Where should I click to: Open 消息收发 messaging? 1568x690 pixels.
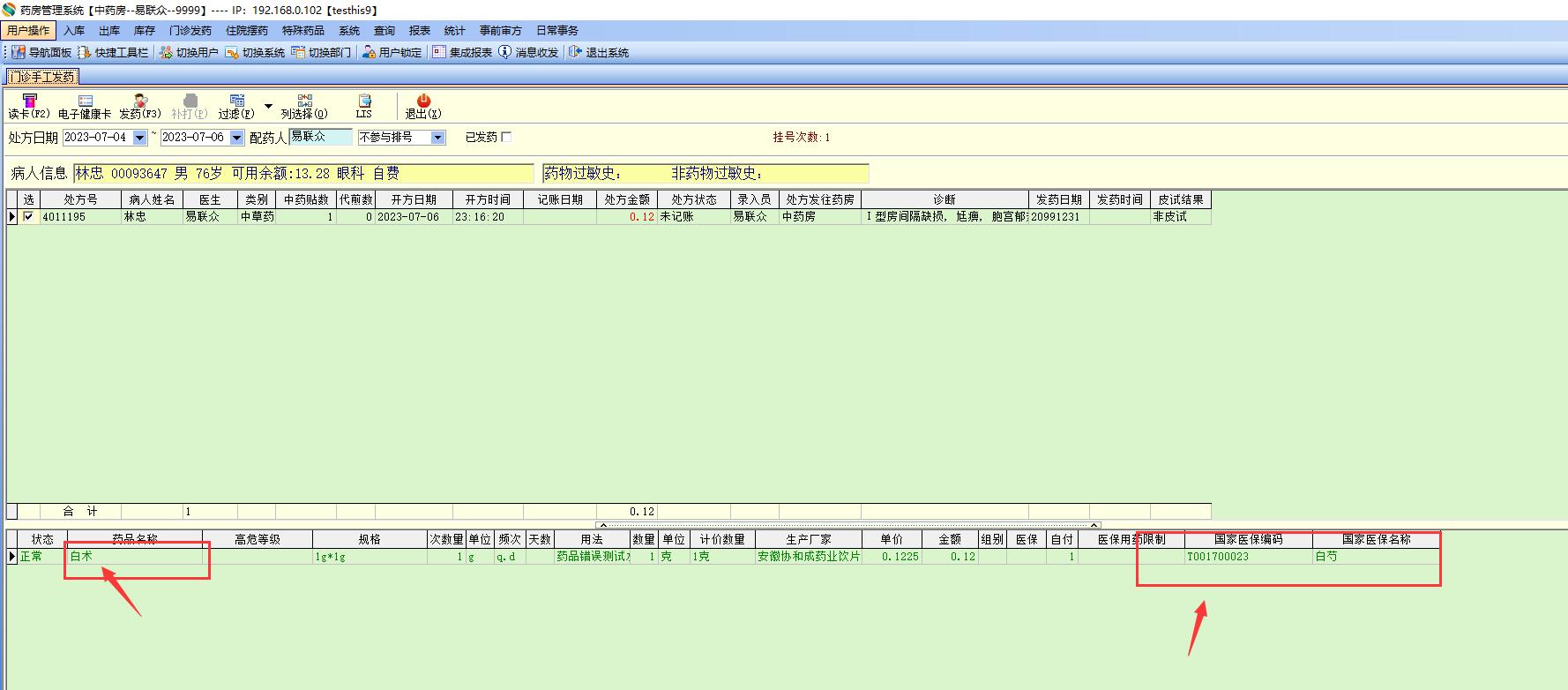tap(529, 53)
